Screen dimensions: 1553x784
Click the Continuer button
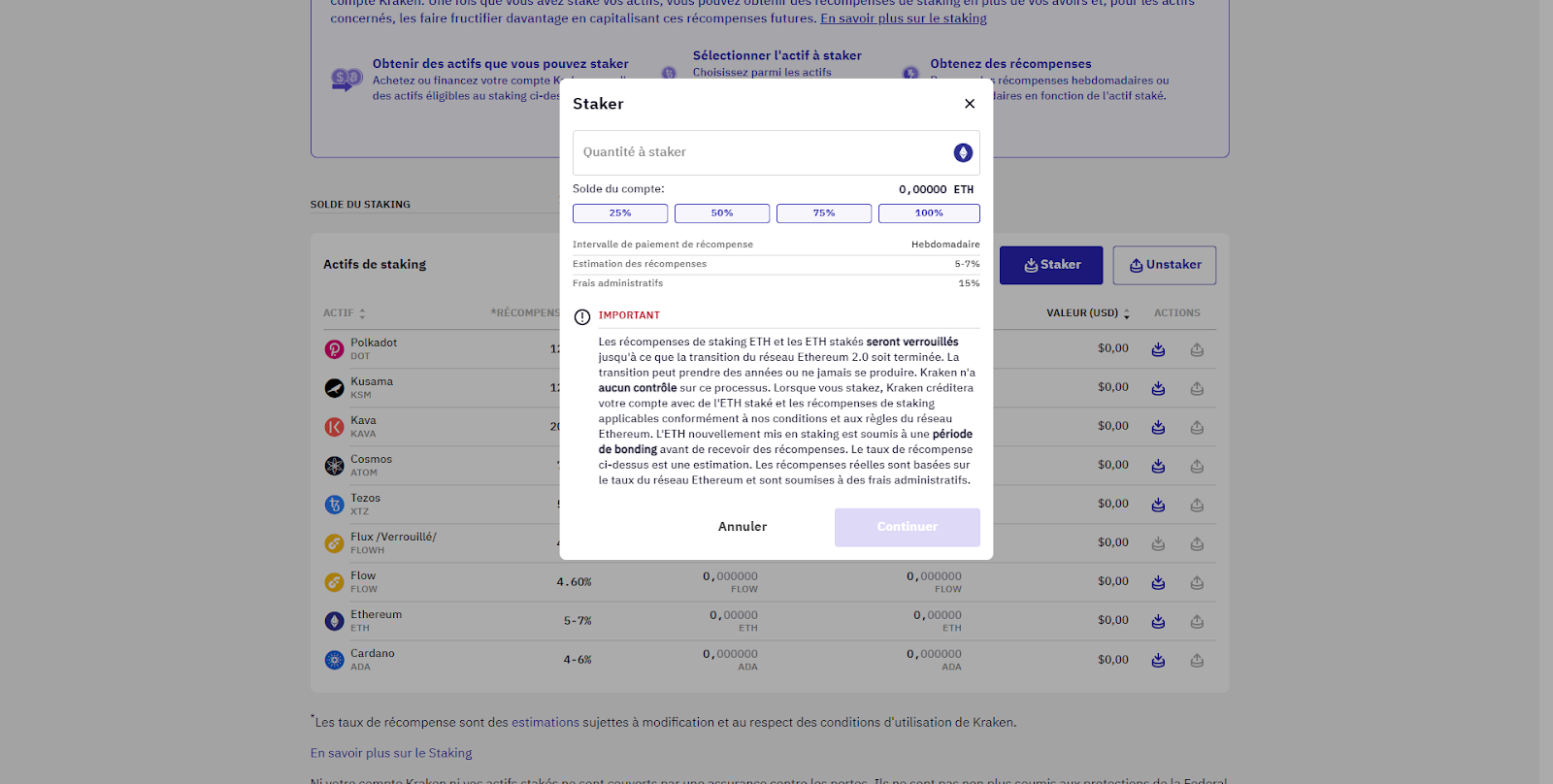point(908,527)
